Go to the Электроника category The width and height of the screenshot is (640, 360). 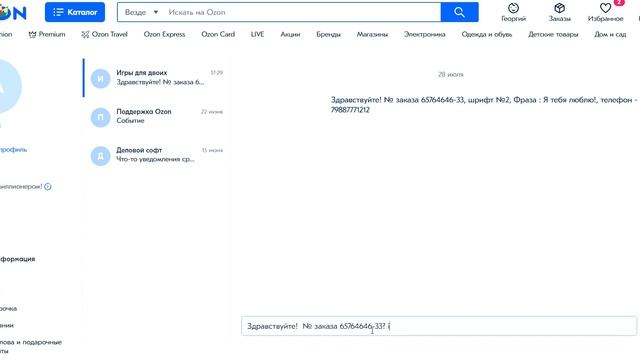tap(425, 34)
